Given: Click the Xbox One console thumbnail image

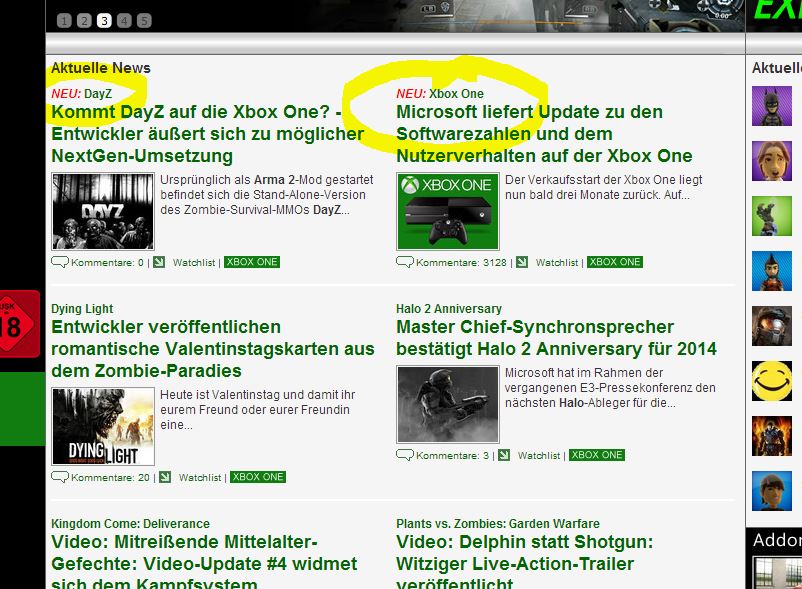Looking at the screenshot, I should coord(447,211).
